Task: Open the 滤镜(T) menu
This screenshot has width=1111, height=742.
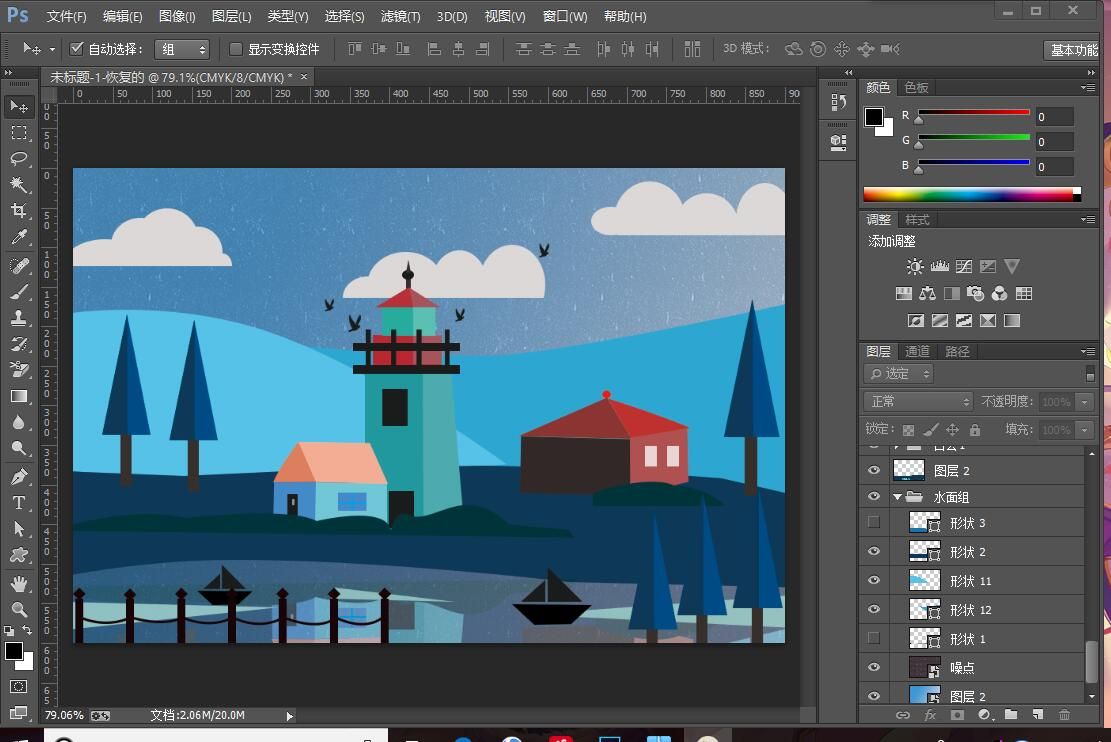Action: 400,17
